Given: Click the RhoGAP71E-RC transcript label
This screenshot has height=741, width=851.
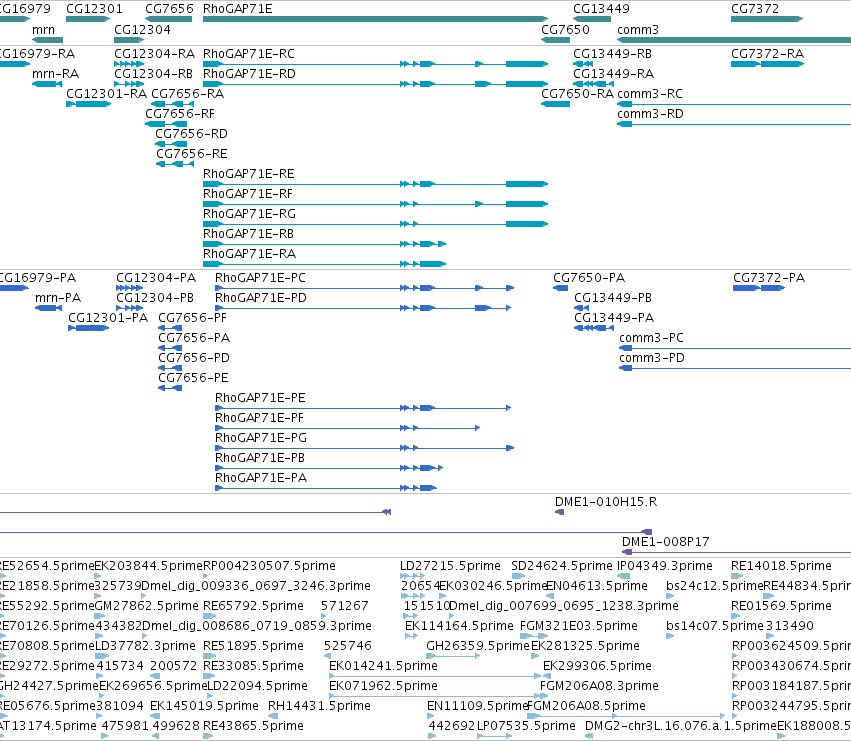Looking at the screenshot, I should (x=249, y=54).
